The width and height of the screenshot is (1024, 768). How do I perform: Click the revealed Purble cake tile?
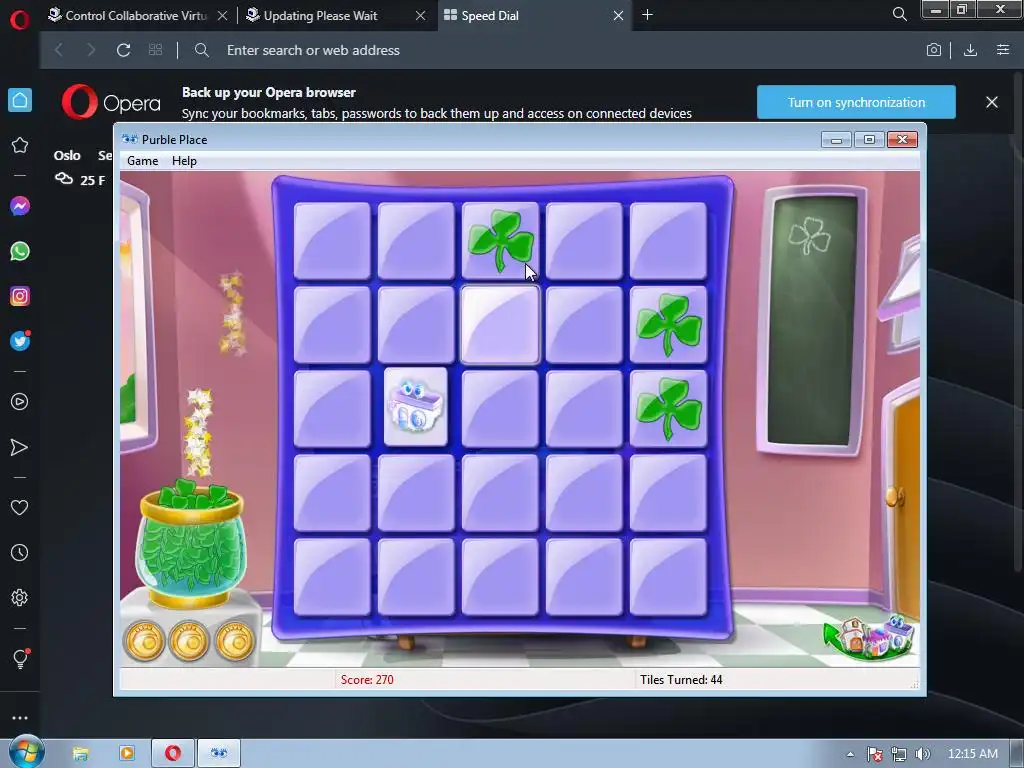[x=416, y=408]
